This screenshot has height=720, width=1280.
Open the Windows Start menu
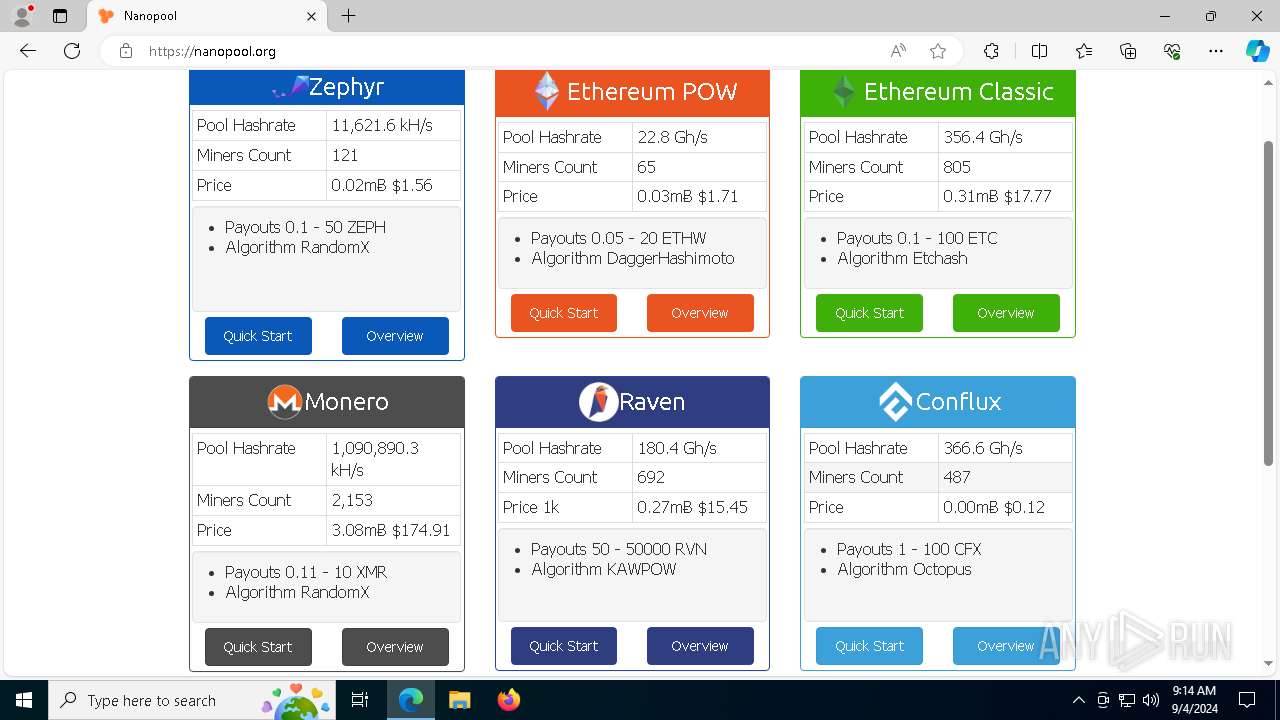pyautogui.click(x=24, y=700)
